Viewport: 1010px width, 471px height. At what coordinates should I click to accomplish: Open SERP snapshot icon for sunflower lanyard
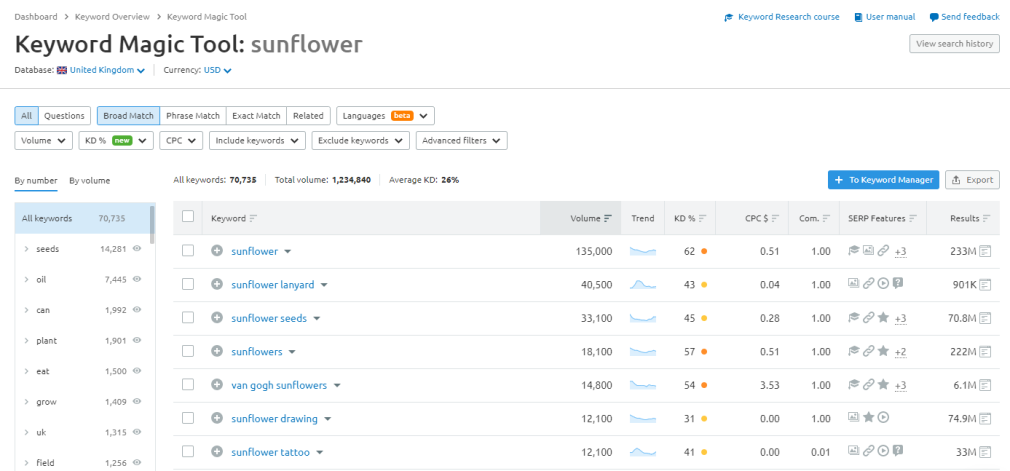[985, 284]
